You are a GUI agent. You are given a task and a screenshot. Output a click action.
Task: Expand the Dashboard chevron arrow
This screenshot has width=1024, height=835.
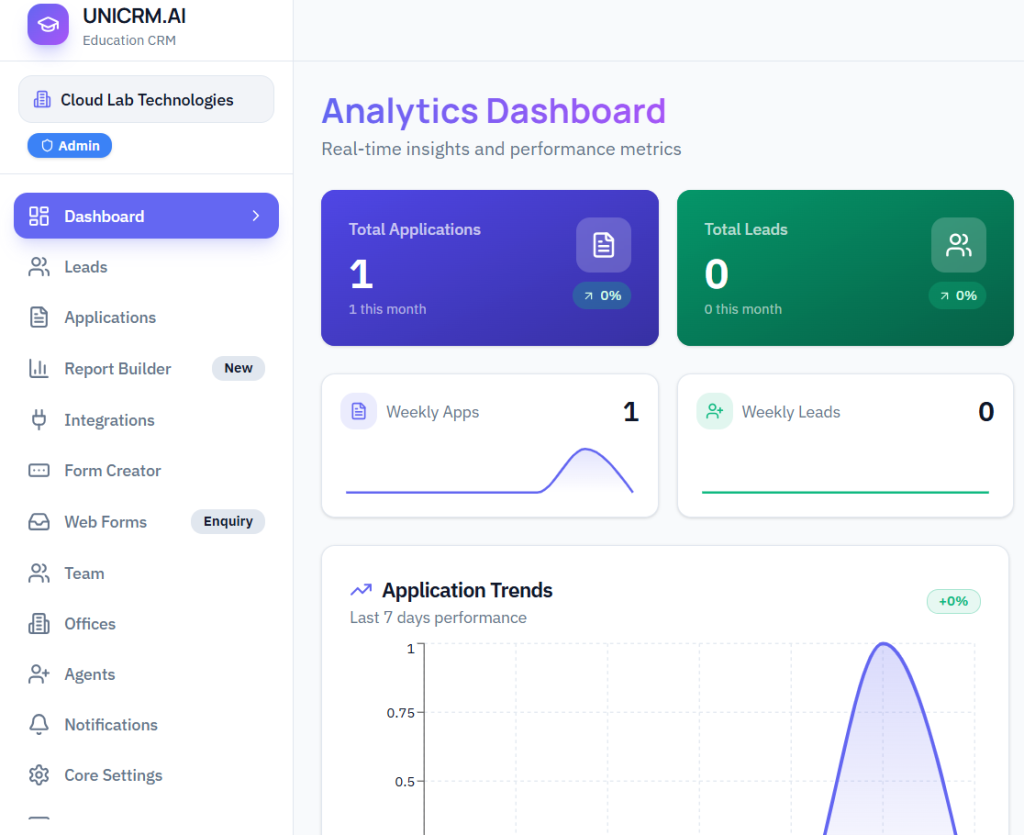(255, 216)
